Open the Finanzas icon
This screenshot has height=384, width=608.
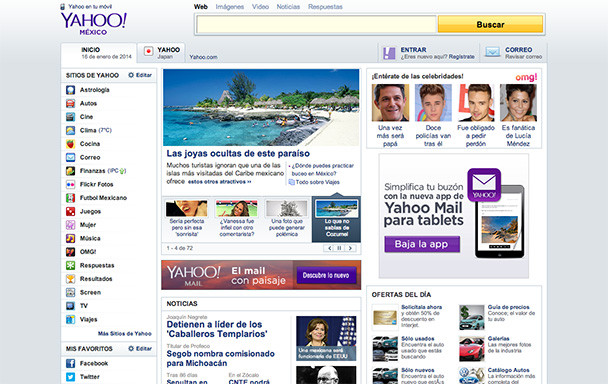70,171
